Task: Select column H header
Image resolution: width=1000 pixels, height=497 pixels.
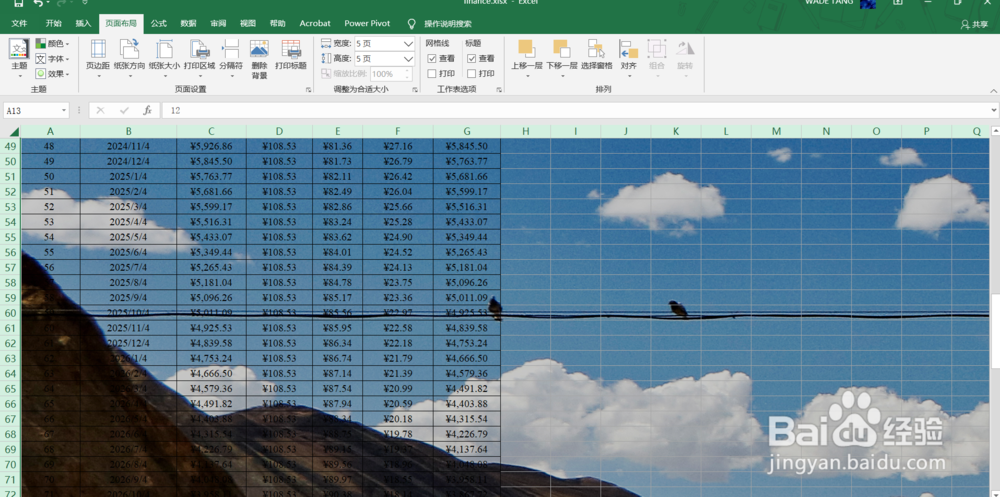Action: coord(526,131)
